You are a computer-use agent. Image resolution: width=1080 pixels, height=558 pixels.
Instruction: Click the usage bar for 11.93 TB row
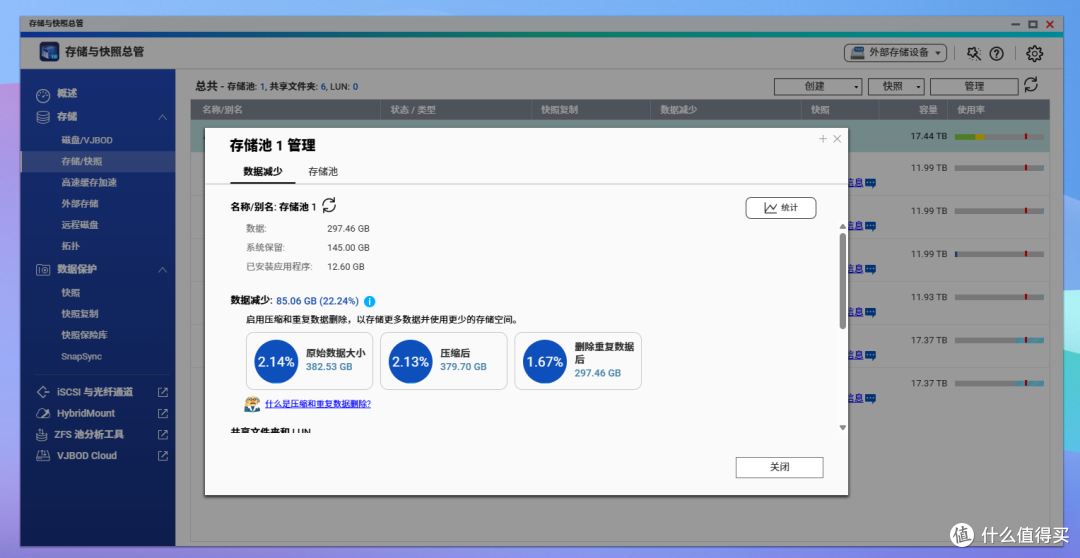point(999,297)
